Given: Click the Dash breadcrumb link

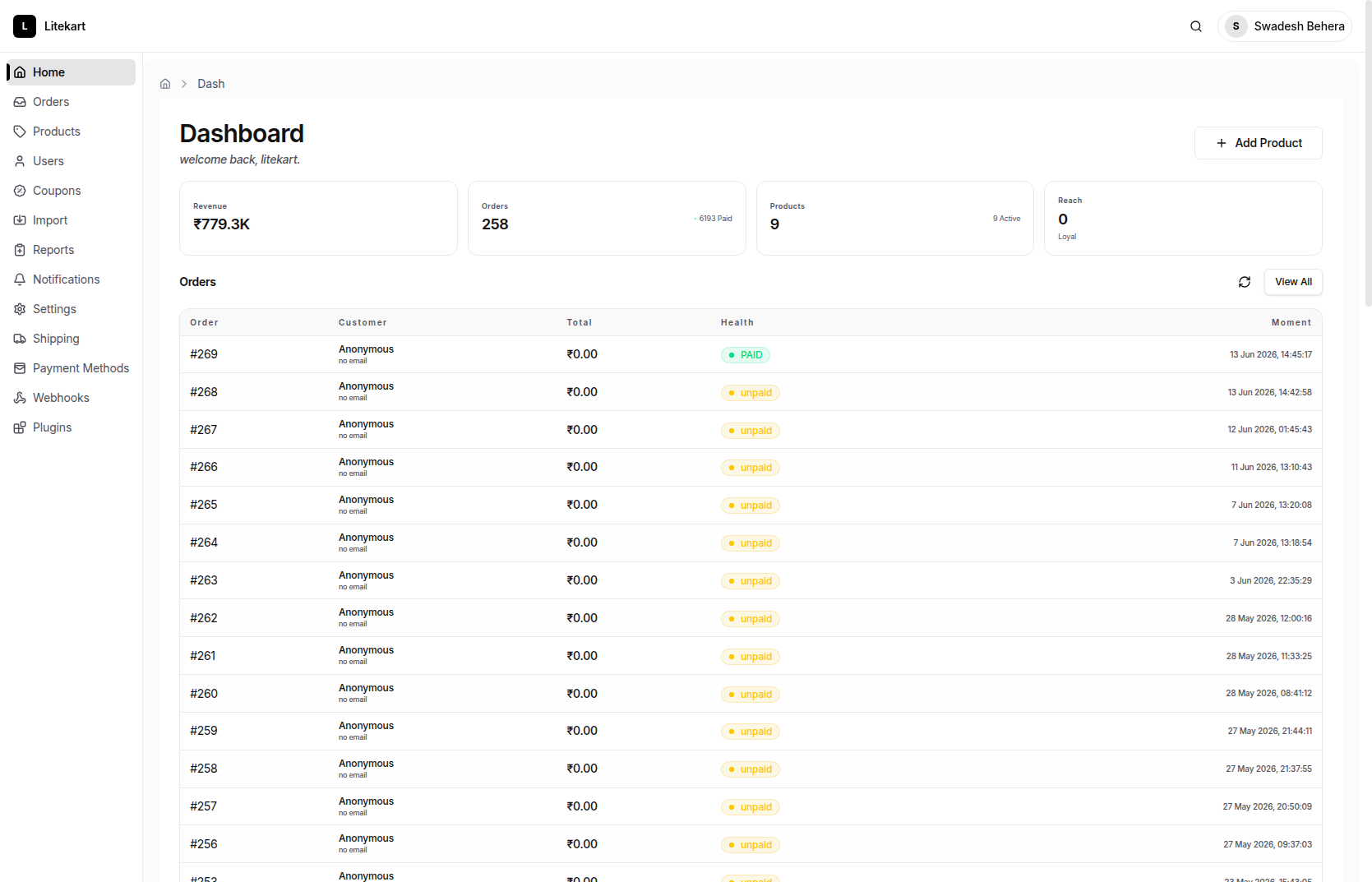Looking at the screenshot, I should click(211, 84).
